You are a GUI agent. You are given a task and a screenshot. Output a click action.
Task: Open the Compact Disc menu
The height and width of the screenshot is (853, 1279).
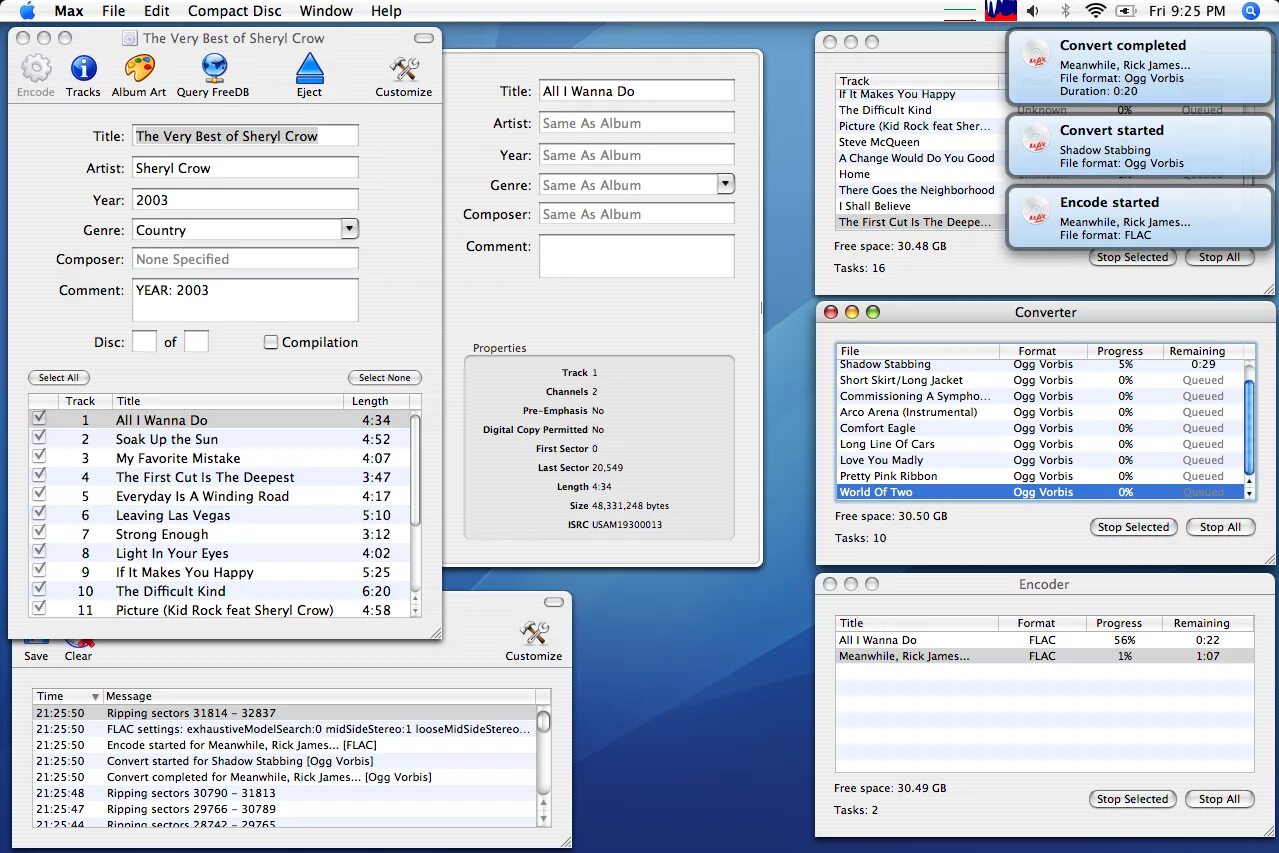point(234,11)
